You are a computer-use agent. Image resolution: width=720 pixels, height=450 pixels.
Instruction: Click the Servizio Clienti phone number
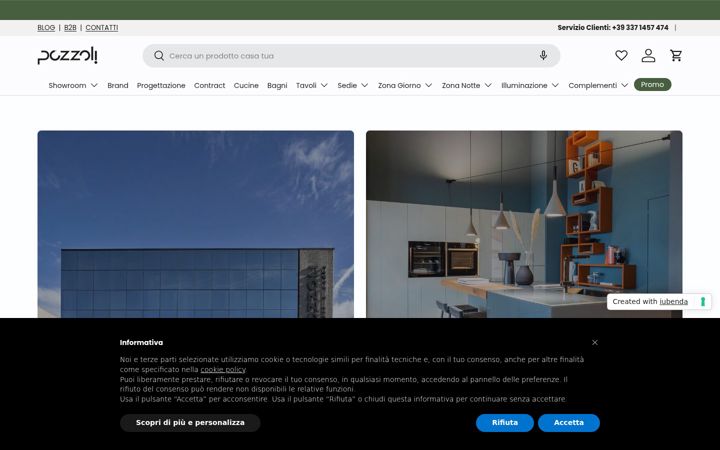pos(640,28)
